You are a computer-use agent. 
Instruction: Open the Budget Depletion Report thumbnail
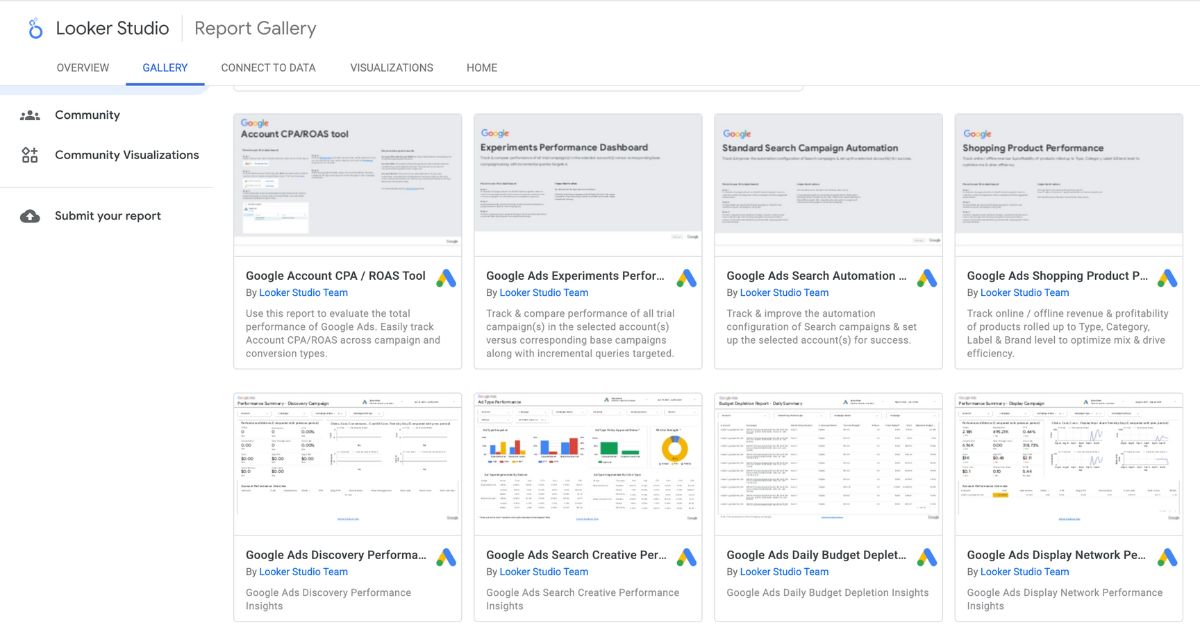point(828,458)
